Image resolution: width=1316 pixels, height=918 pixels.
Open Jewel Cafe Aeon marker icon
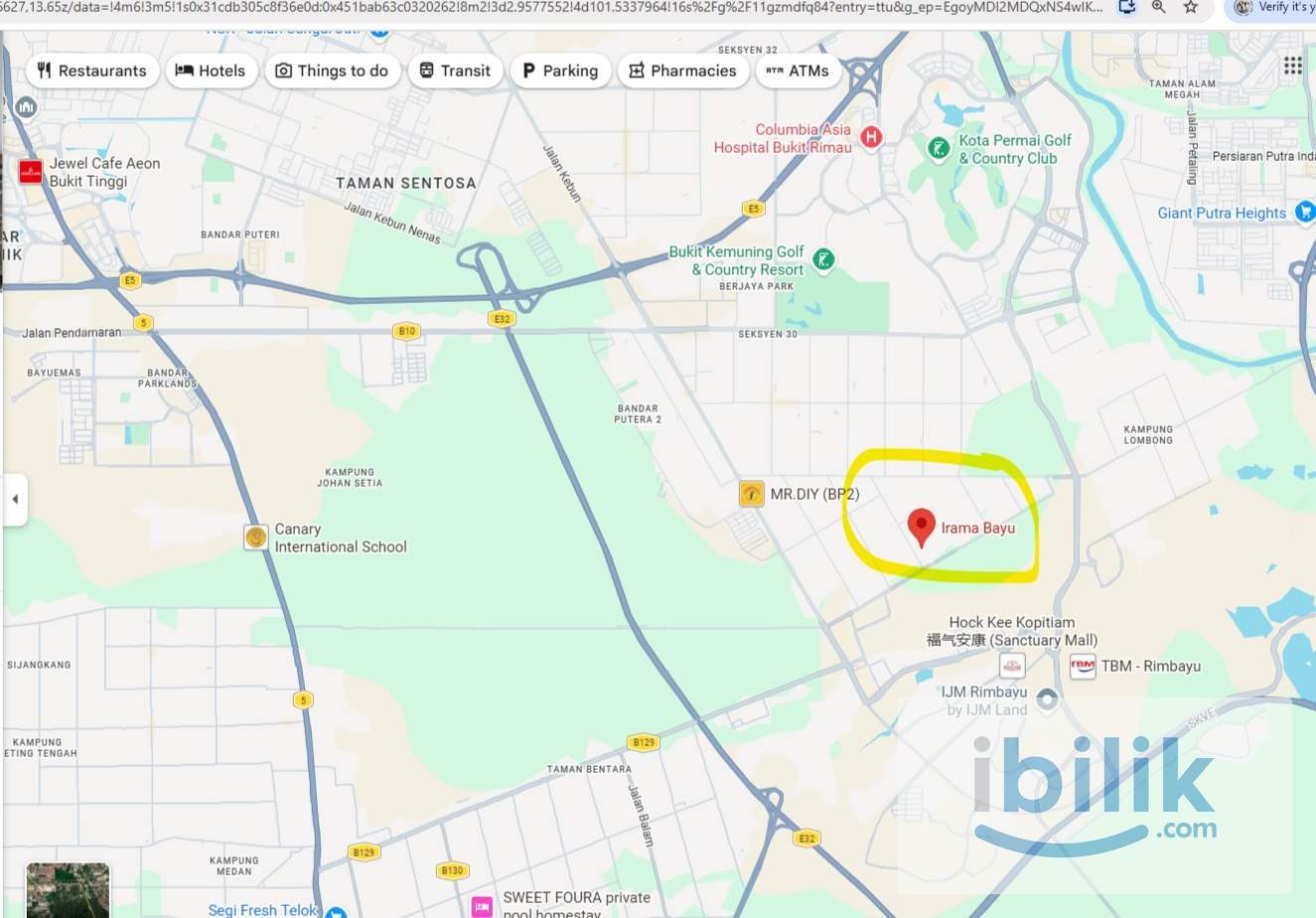point(31,171)
